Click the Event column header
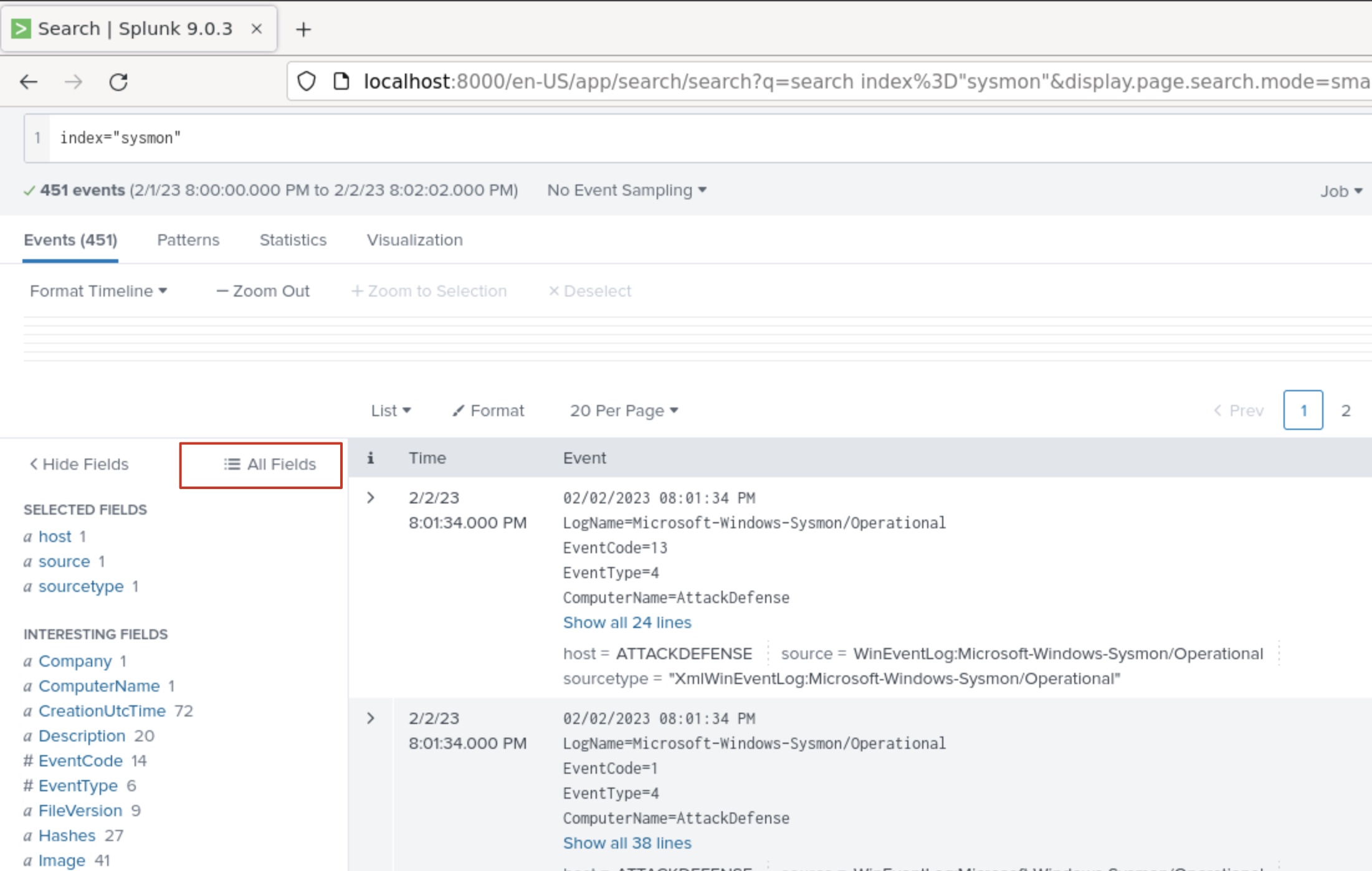This screenshot has height=871, width=1372. [584, 458]
